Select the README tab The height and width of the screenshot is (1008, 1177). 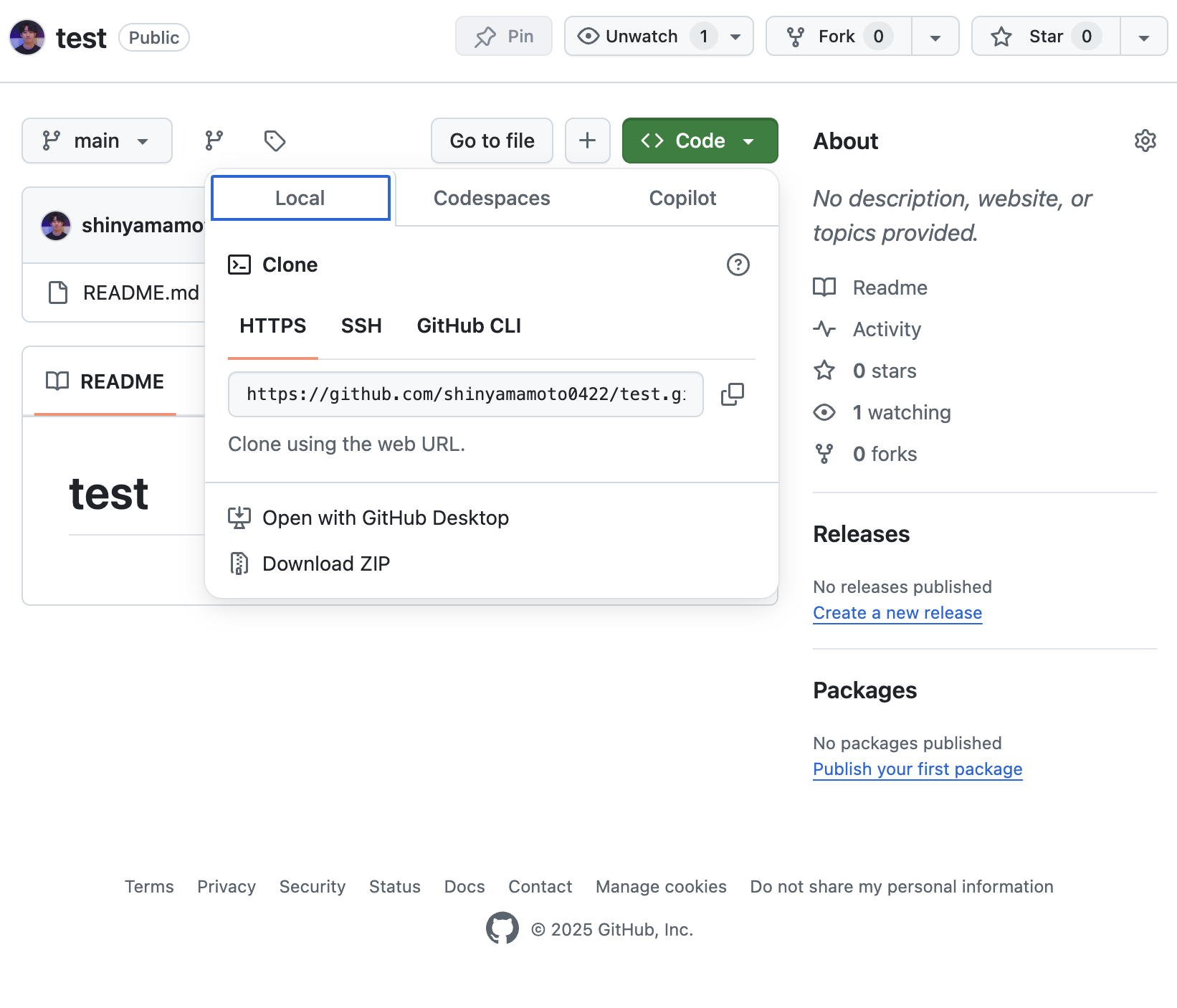105,381
